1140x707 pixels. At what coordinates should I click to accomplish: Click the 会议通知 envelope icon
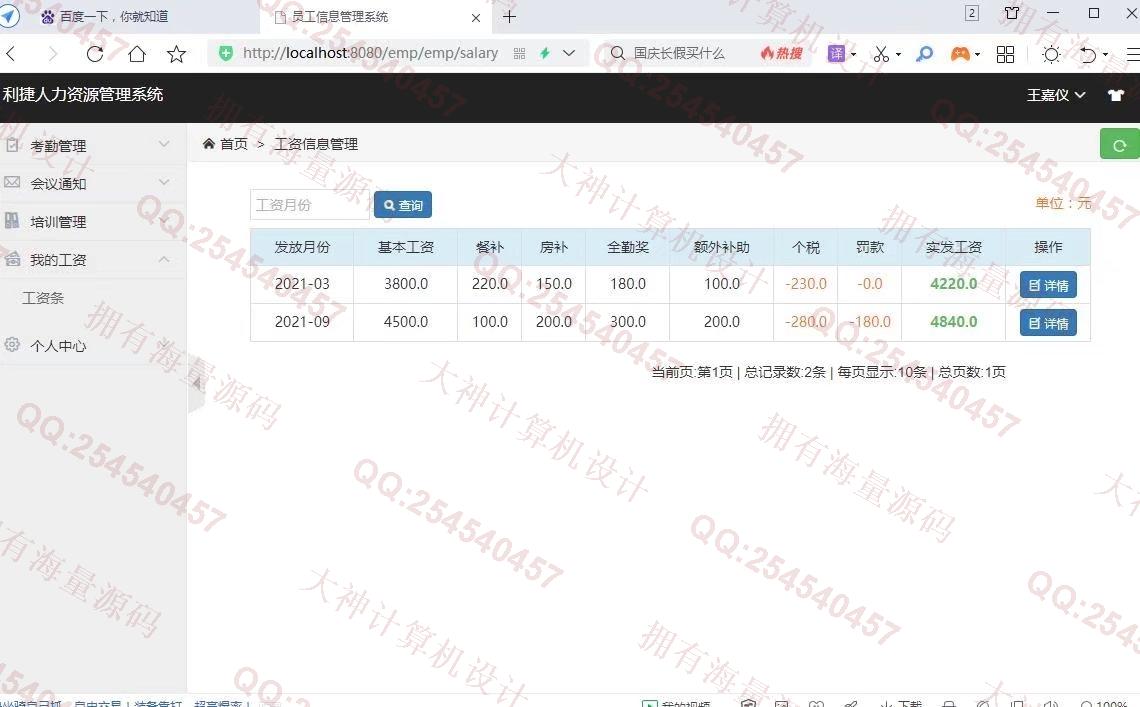(x=12, y=182)
